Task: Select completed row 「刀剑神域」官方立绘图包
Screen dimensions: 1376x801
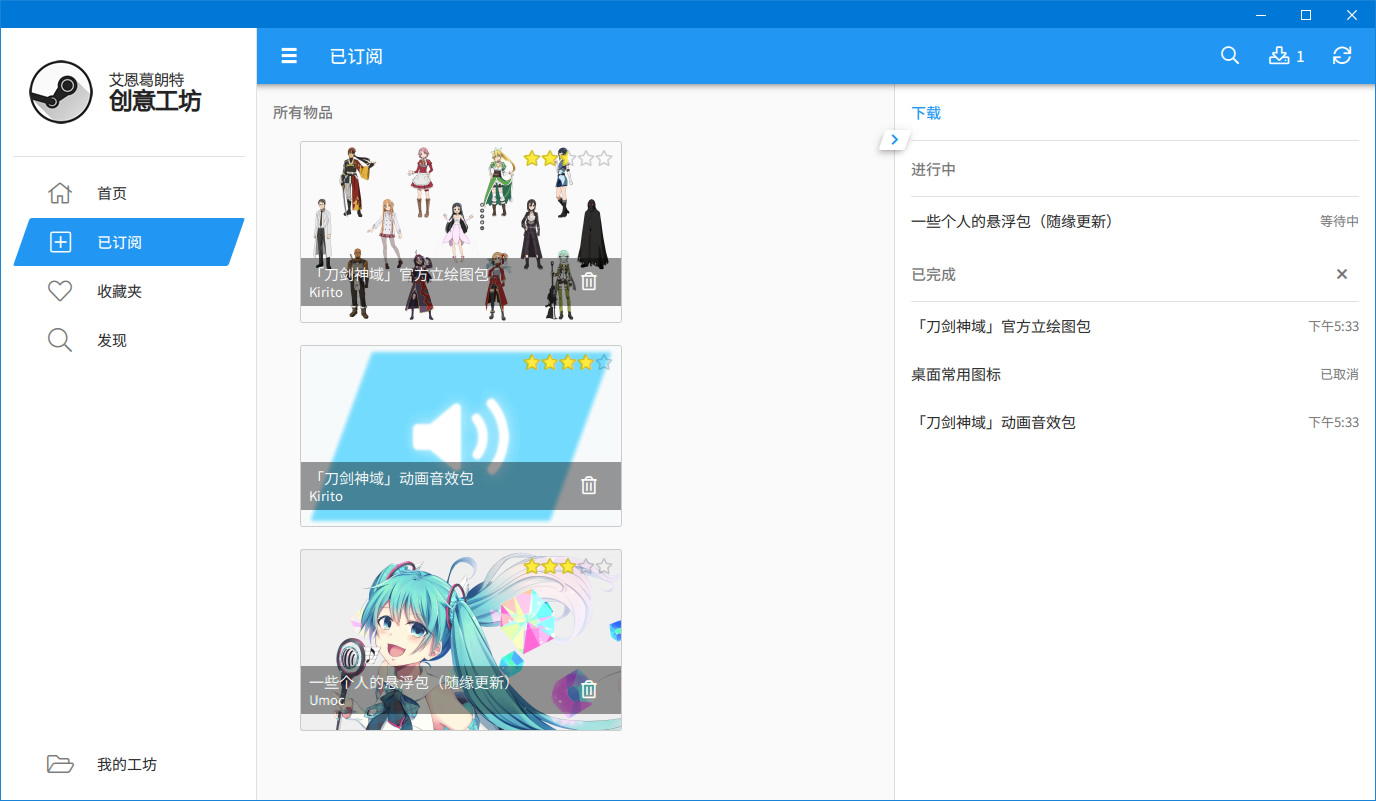Action: pyautogui.click(x=1135, y=327)
